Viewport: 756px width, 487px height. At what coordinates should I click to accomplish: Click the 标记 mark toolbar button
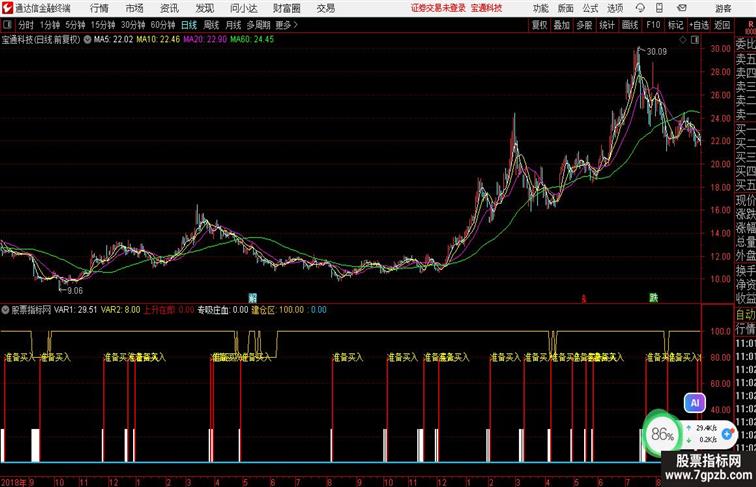click(675, 25)
